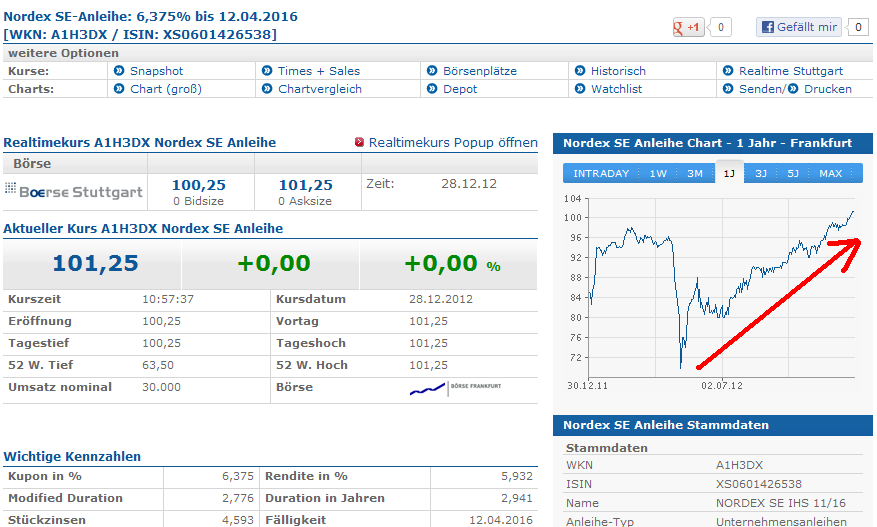Click the green +0,00 % change
The image size is (877, 527).
click(452, 263)
